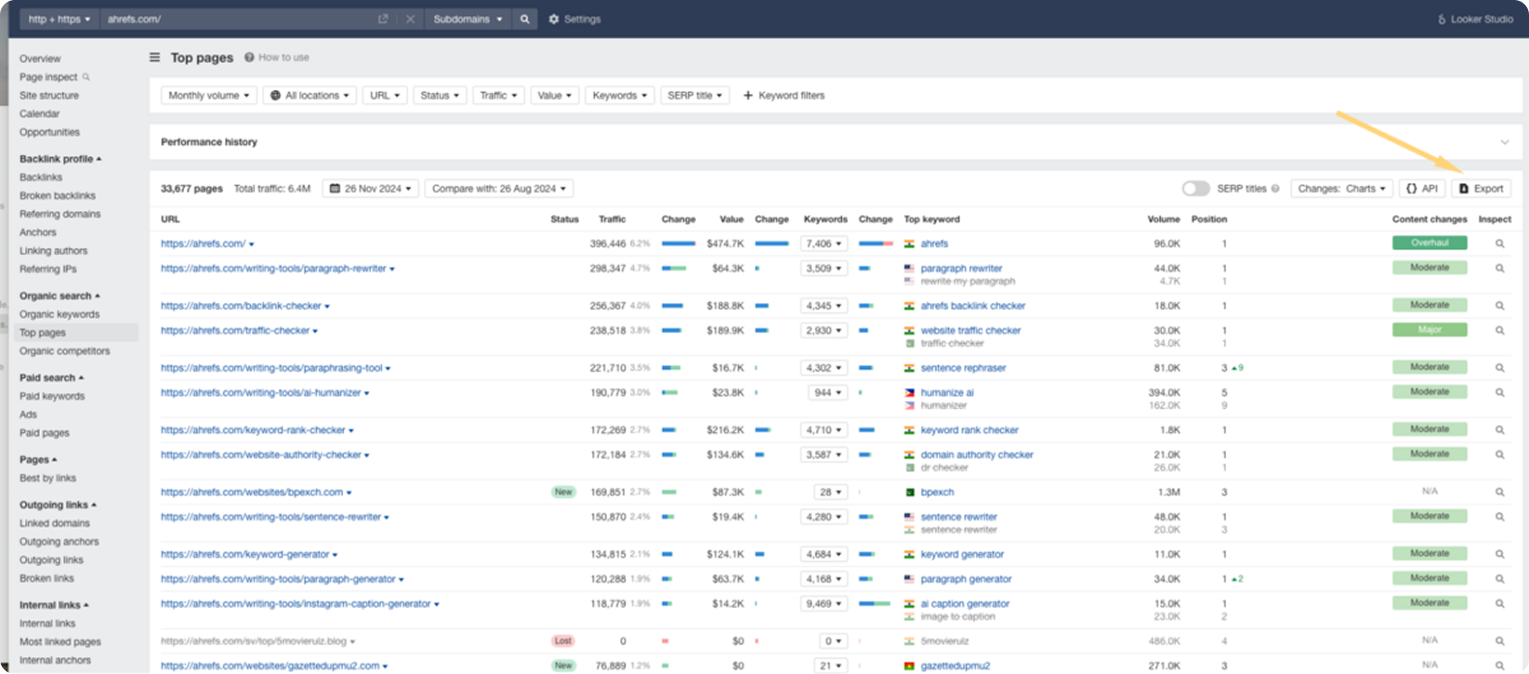The image size is (1529, 674).
Task: Inspect the paragraph-rewriter row magnifier icon
Action: (1499, 268)
